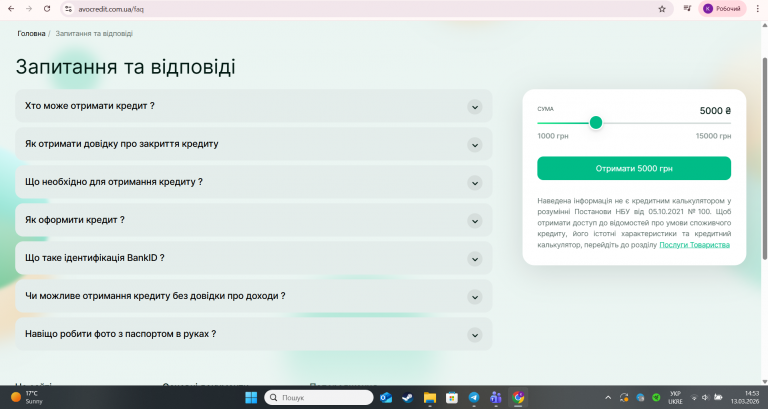Click the blue globe tray icon
Viewport: 768px width, 409px height.
tap(640, 397)
